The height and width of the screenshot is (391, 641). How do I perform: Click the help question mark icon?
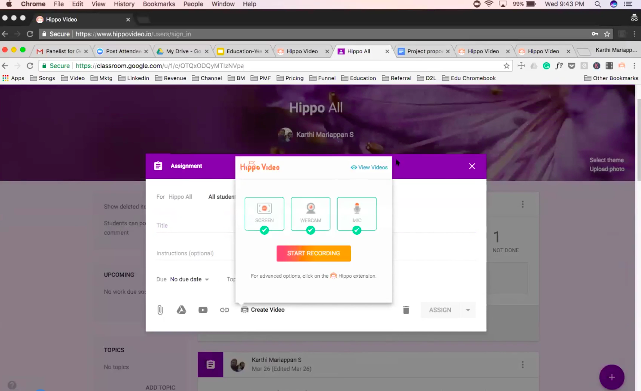point(12,385)
